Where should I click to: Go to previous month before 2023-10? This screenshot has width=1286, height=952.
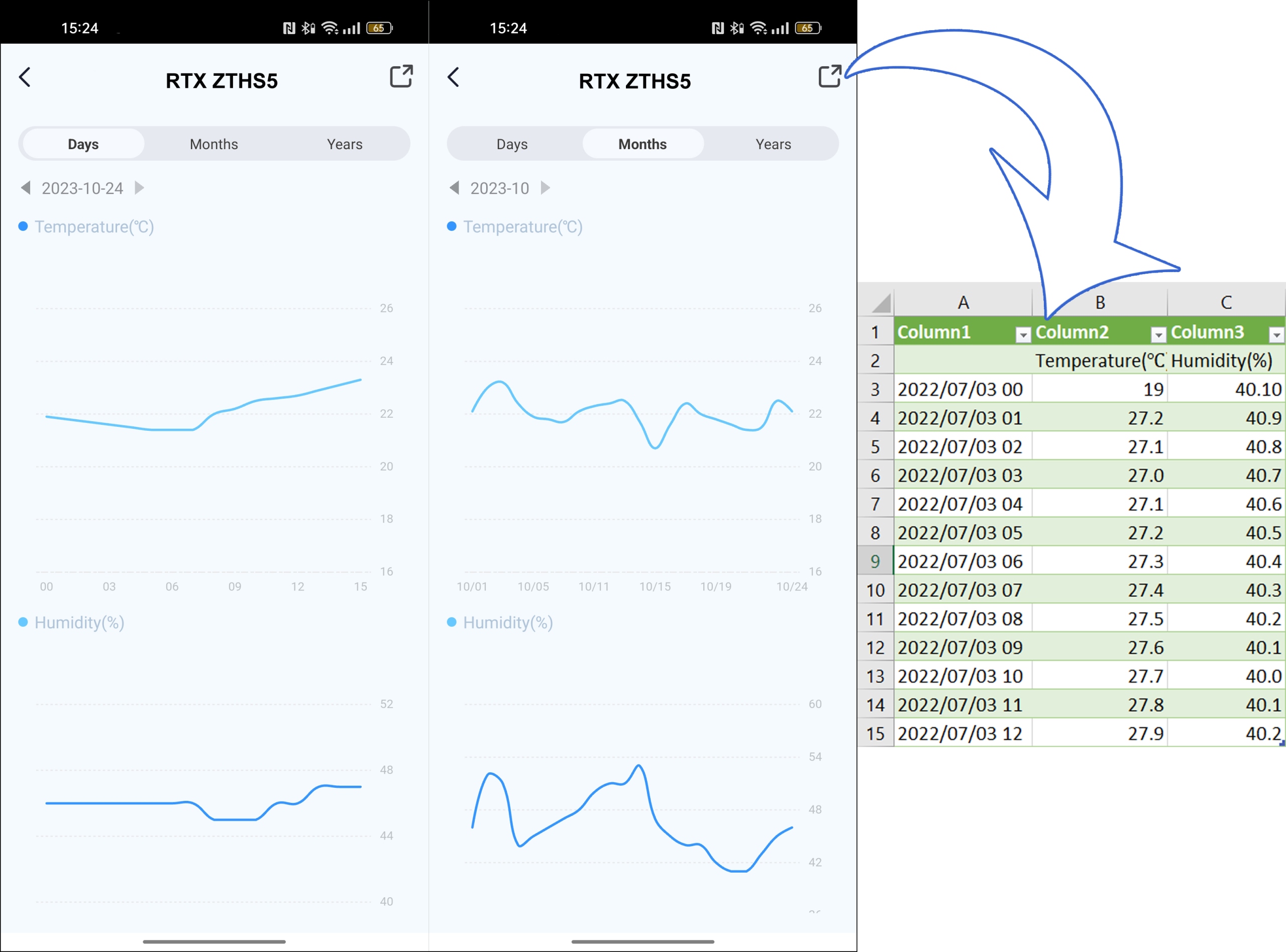click(454, 188)
